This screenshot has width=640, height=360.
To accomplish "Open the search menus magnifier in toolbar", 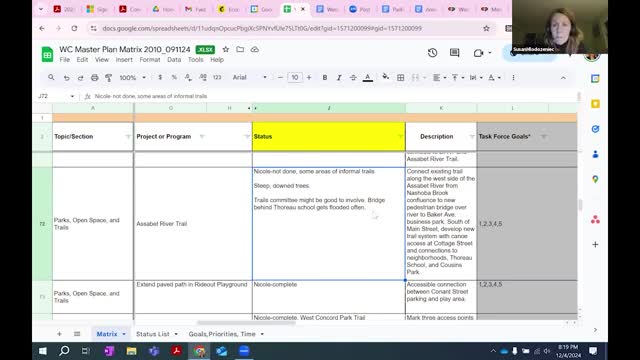I will [51, 77].
